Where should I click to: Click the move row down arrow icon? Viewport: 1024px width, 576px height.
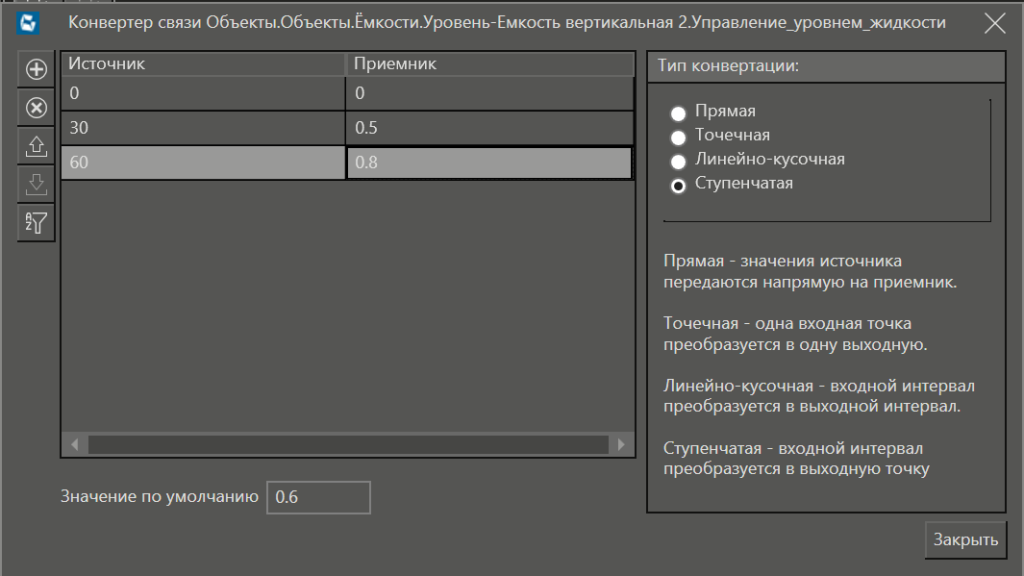(36, 184)
